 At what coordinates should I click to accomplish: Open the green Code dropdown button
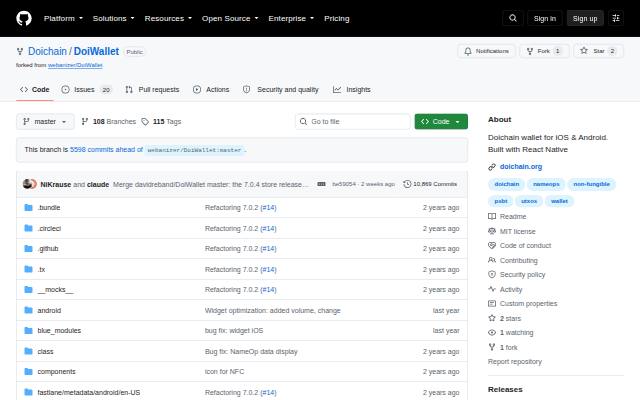coord(441,122)
